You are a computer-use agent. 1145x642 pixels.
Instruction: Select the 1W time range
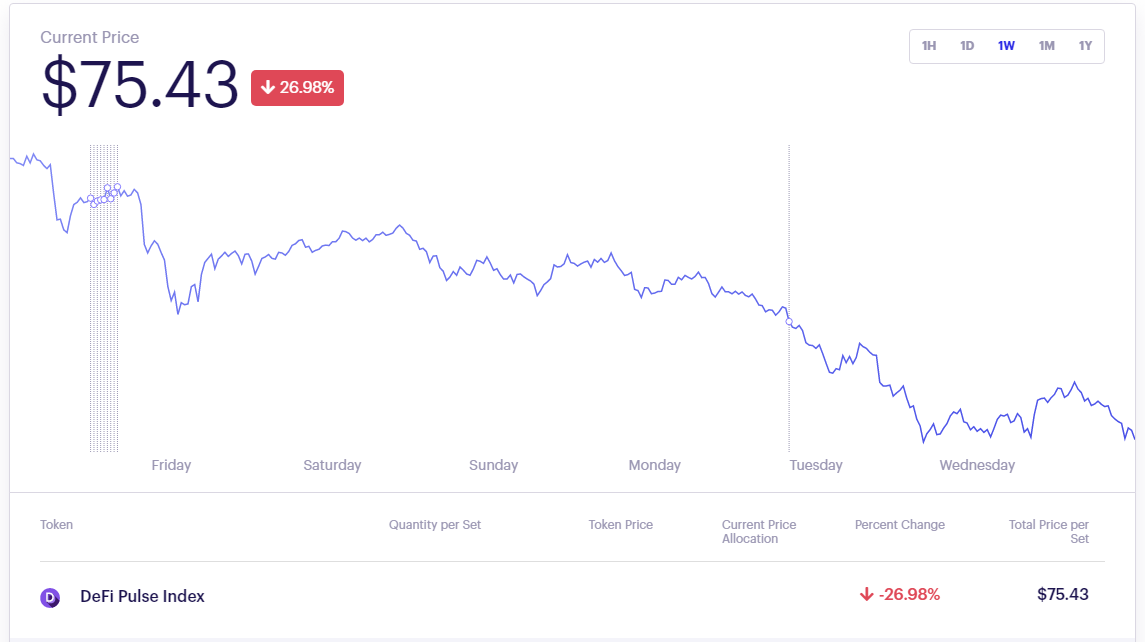click(1006, 46)
